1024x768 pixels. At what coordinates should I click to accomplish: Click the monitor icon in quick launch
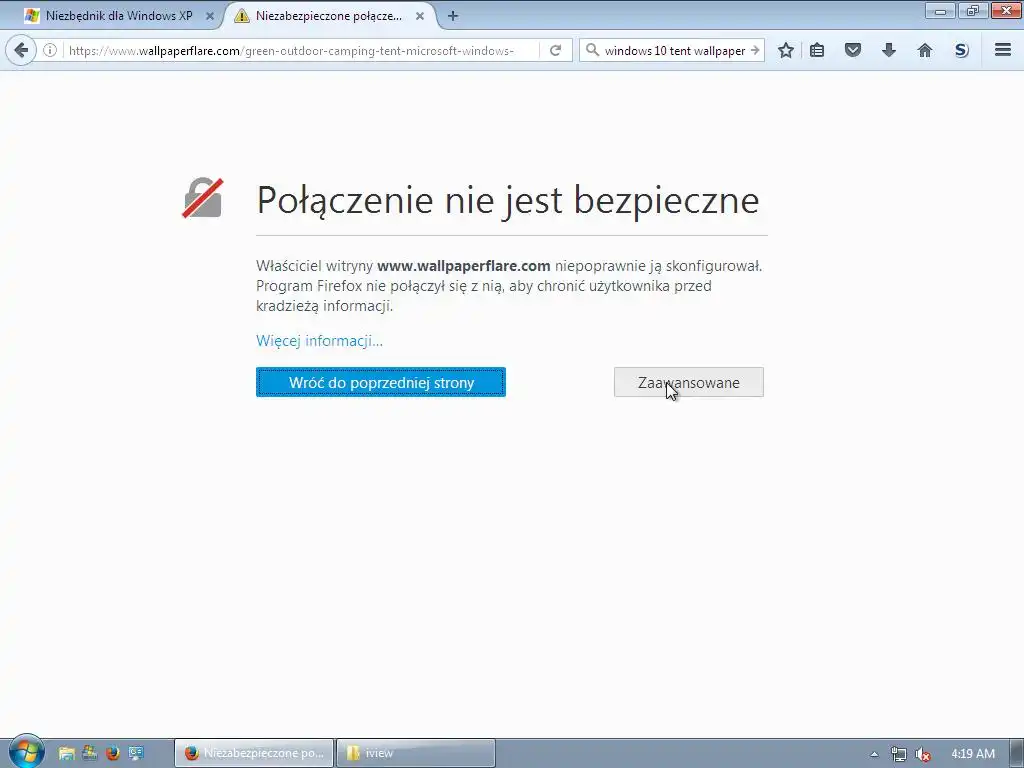(x=136, y=753)
